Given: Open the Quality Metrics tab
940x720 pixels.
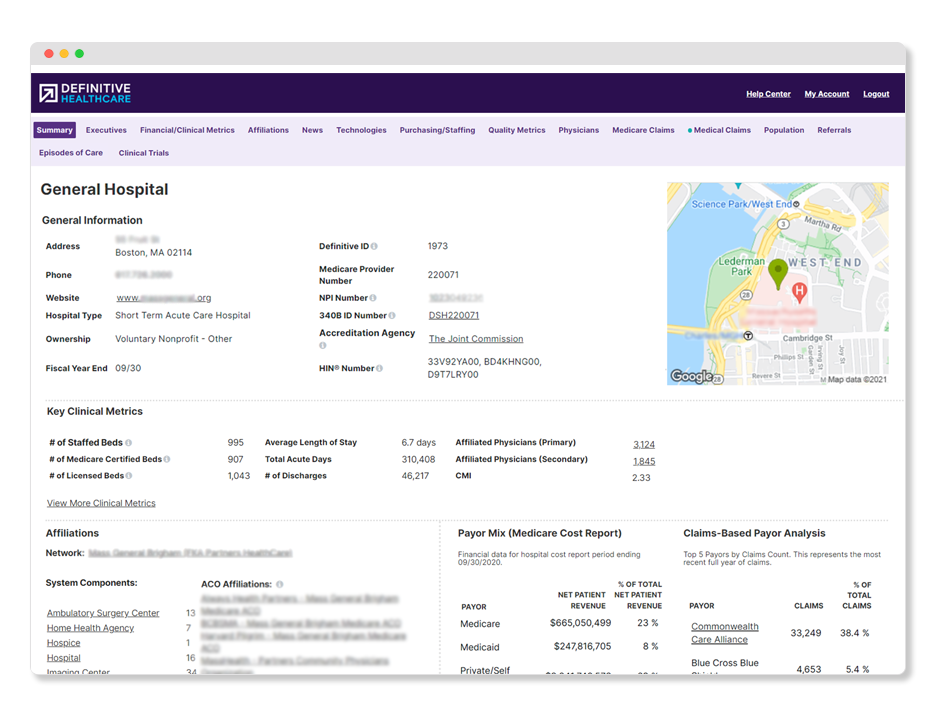Looking at the screenshot, I should (517, 130).
